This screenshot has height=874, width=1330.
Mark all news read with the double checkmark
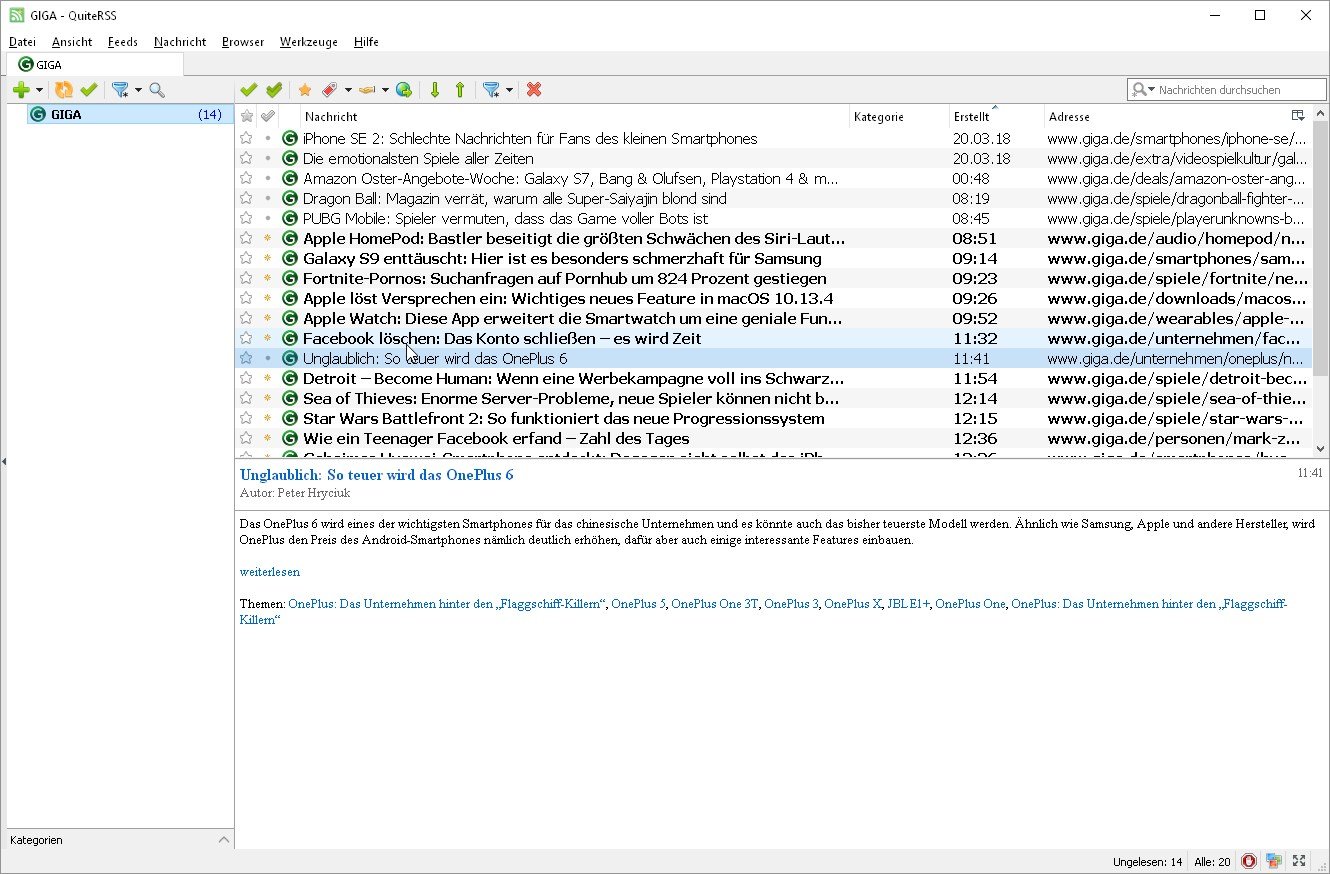pyautogui.click(x=274, y=89)
